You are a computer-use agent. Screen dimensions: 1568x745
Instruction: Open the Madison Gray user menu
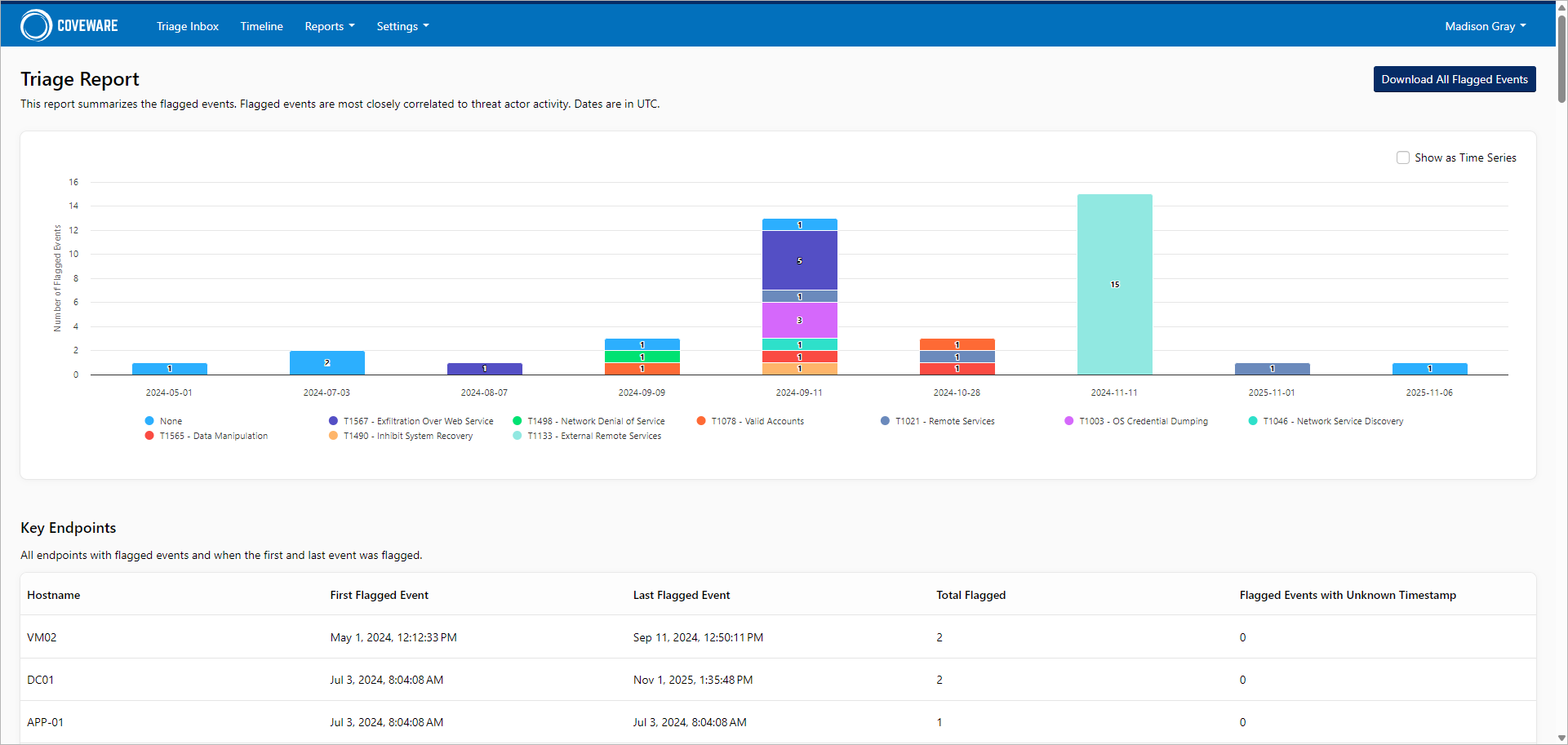pos(1485,26)
